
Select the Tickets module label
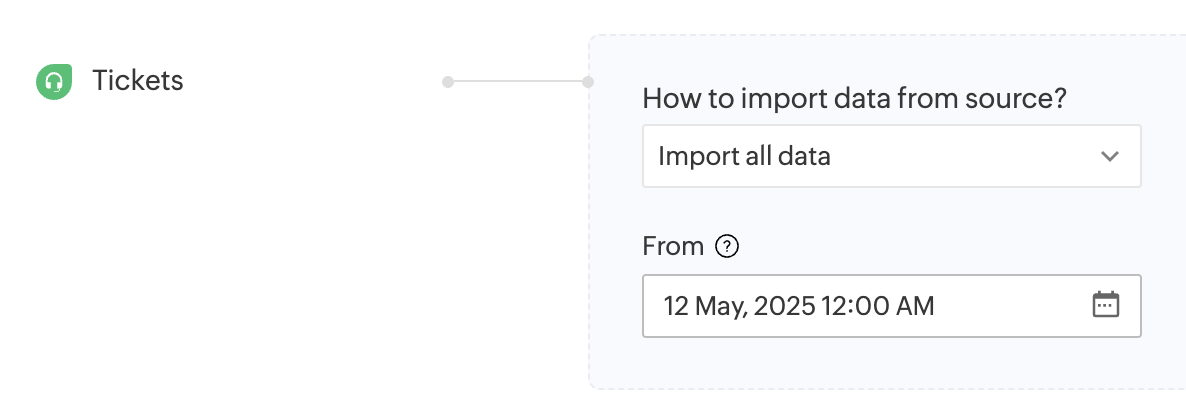[x=138, y=81]
